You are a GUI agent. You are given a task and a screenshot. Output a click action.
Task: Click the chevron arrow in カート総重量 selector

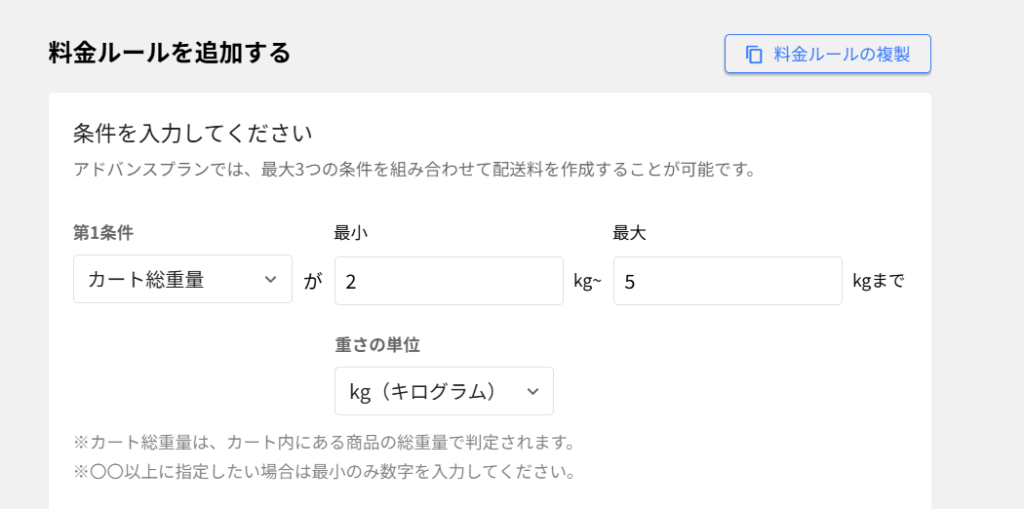270,280
